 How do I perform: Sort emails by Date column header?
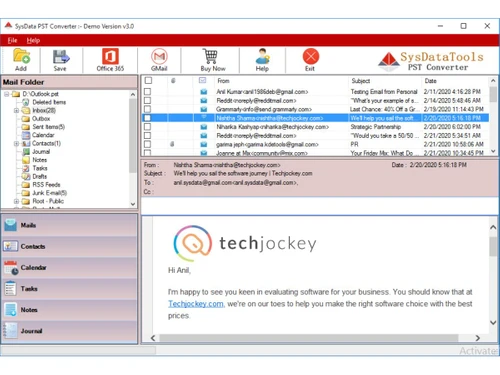click(430, 81)
